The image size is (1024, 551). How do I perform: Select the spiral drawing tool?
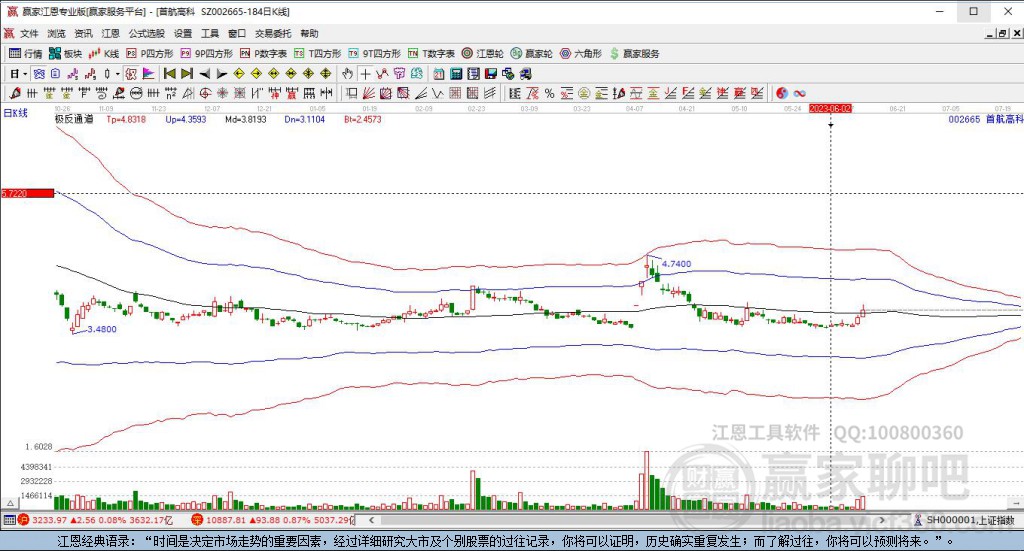(x=101, y=93)
